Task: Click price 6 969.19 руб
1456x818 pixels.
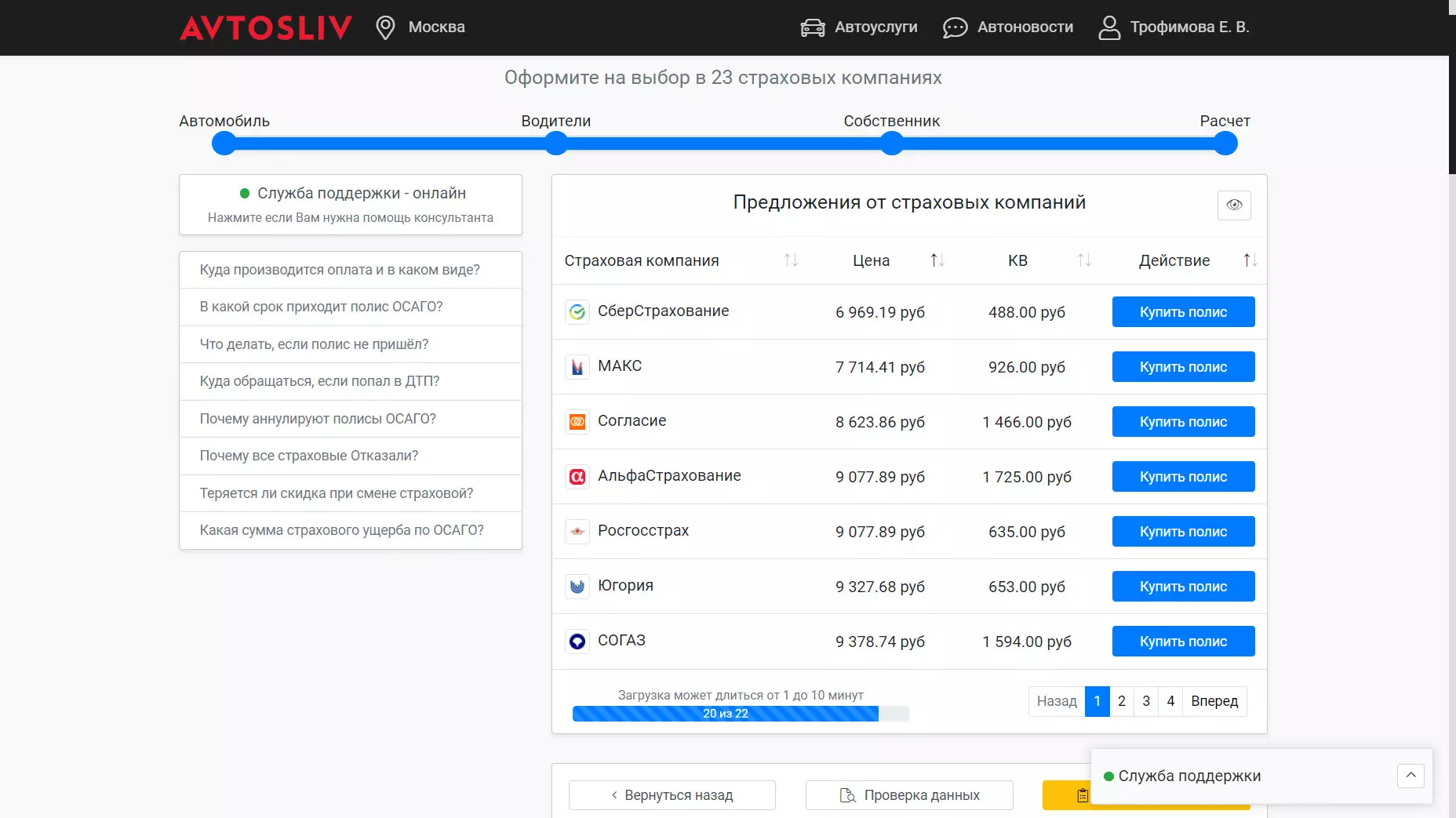Action: (x=880, y=312)
